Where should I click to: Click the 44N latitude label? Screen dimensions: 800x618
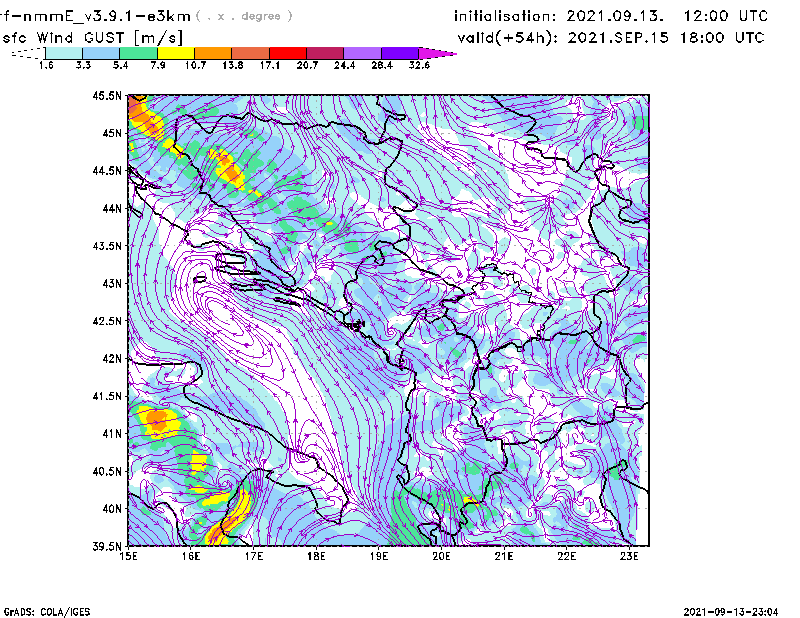pos(112,208)
